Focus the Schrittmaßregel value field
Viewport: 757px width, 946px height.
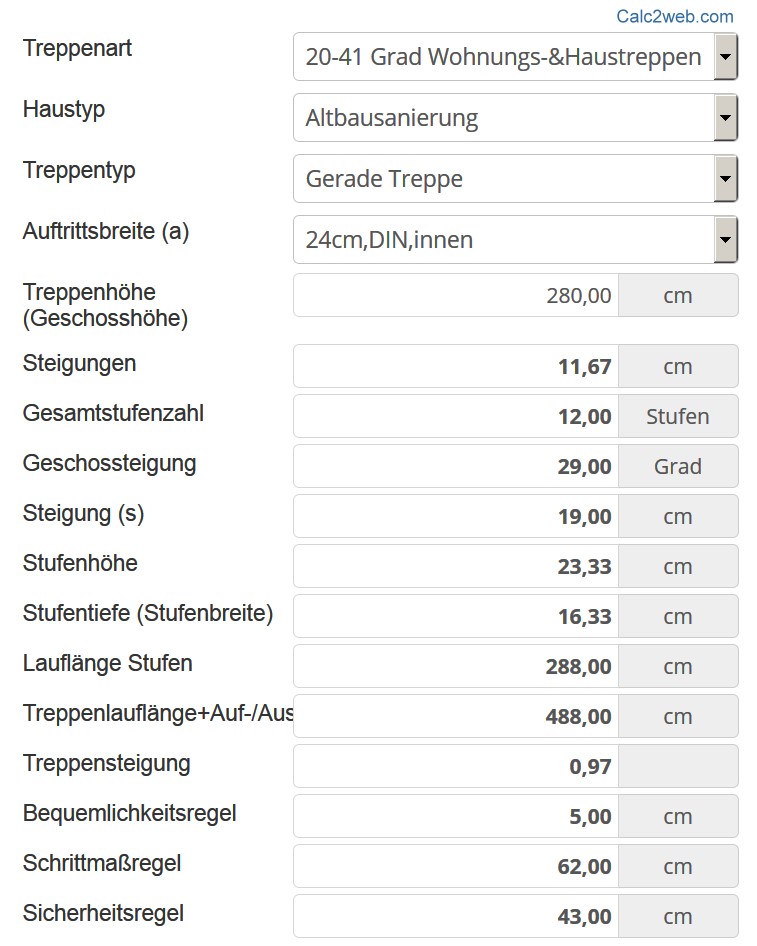pyautogui.click(x=456, y=866)
